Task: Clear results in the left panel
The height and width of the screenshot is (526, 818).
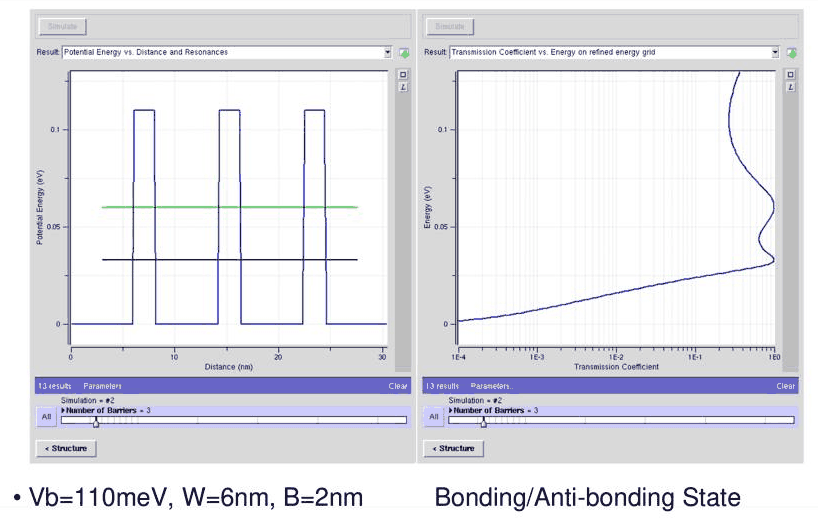Action: coord(398,386)
